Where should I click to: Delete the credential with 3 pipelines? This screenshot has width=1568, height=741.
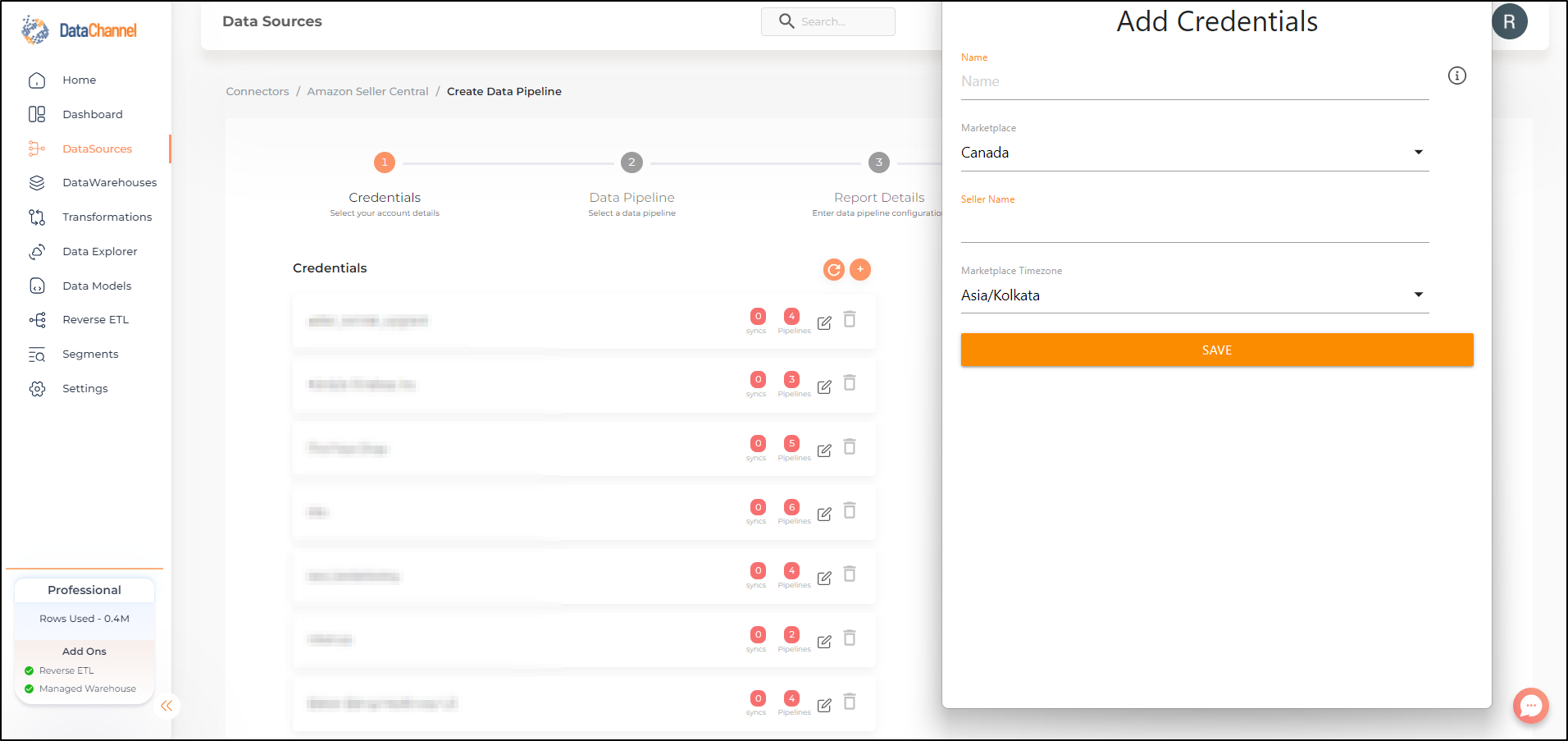tap(850, 383)
